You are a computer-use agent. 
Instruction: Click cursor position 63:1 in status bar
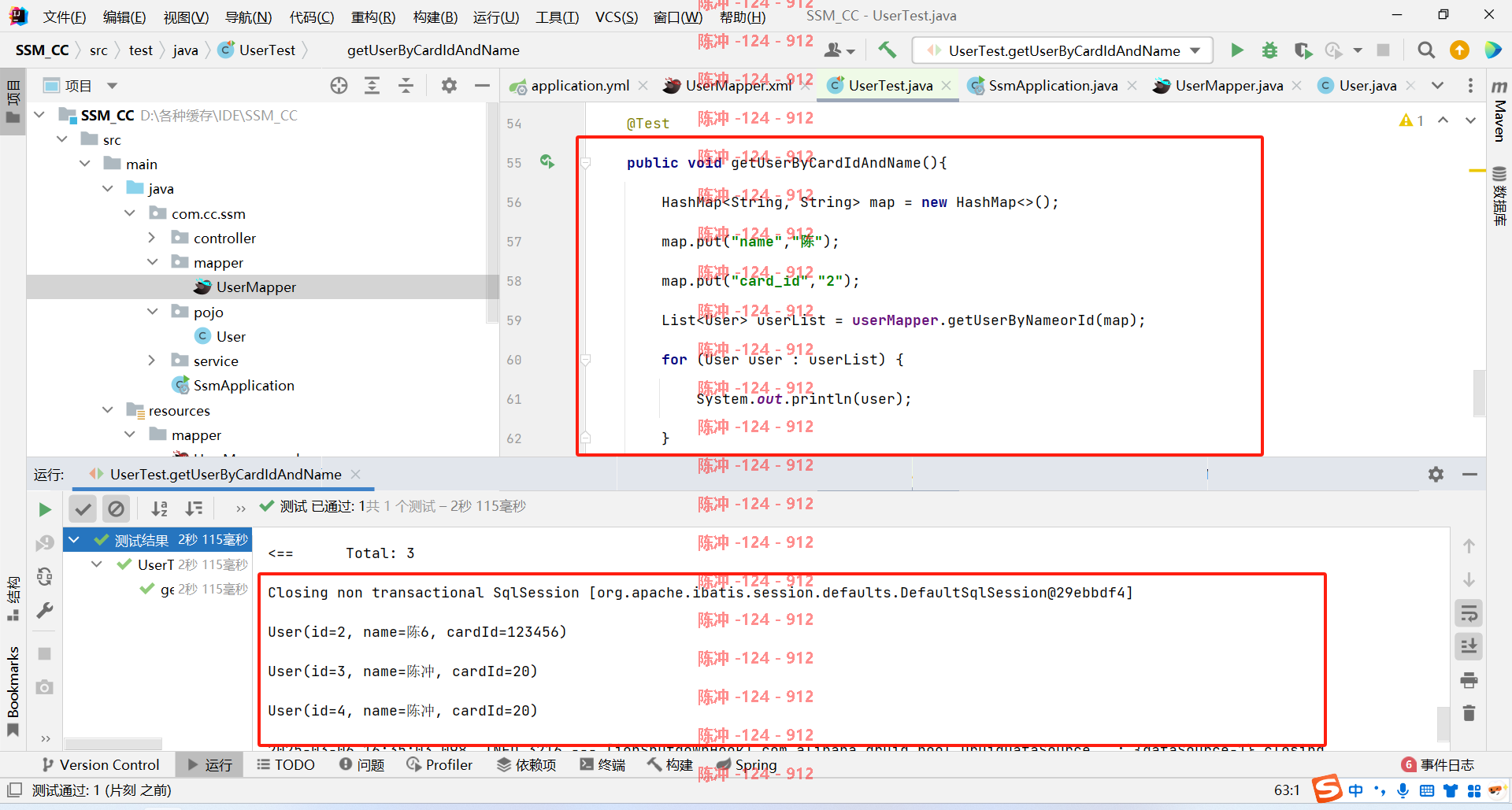1287,790
